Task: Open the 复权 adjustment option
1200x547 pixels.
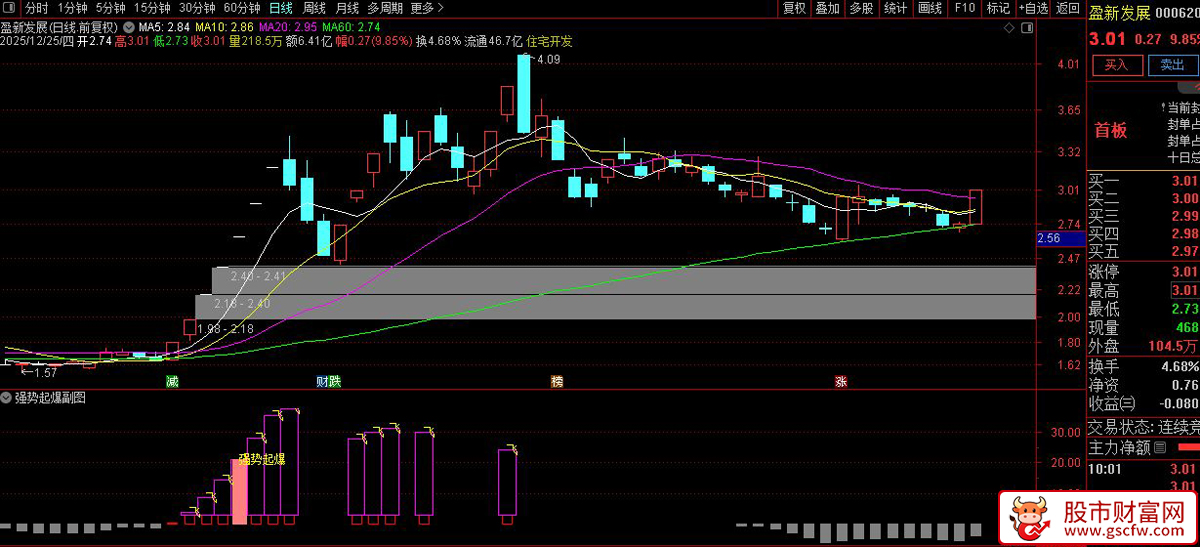Action: click(794, 8)
